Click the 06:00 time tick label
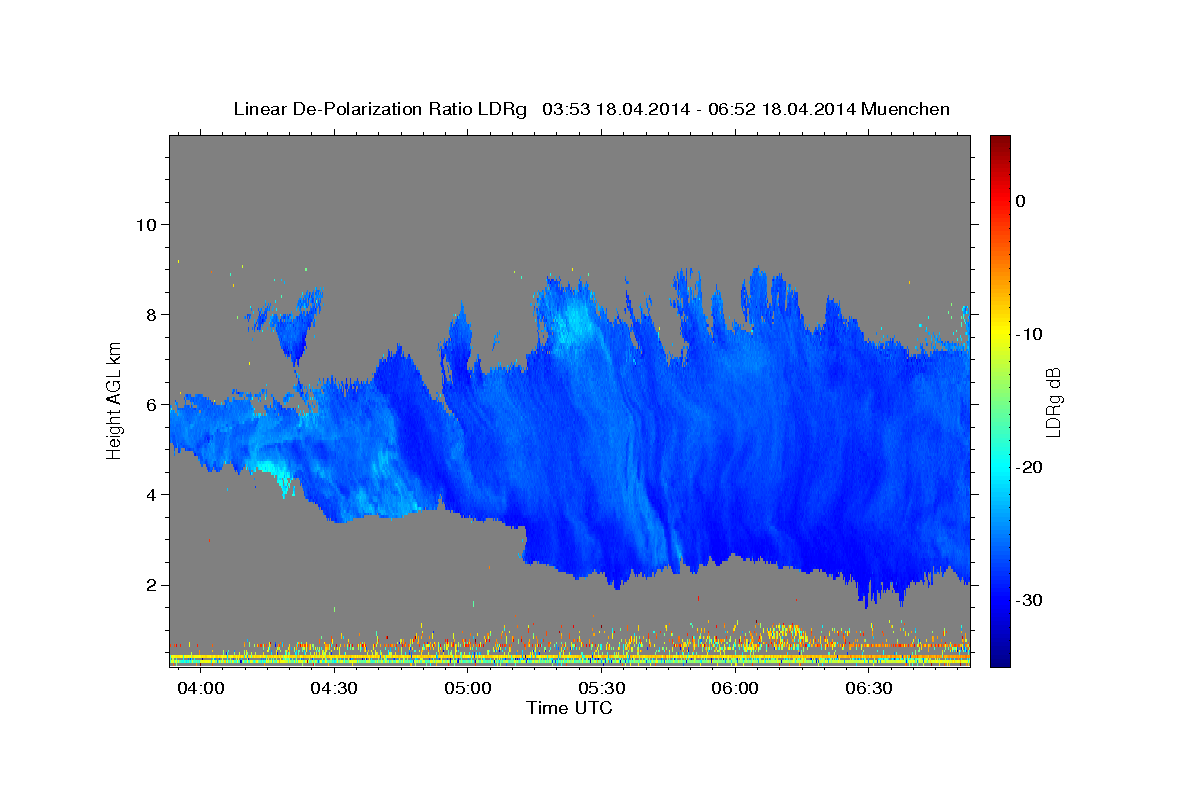The width and height of the screenshot is (1200, 800). [734, 689]
